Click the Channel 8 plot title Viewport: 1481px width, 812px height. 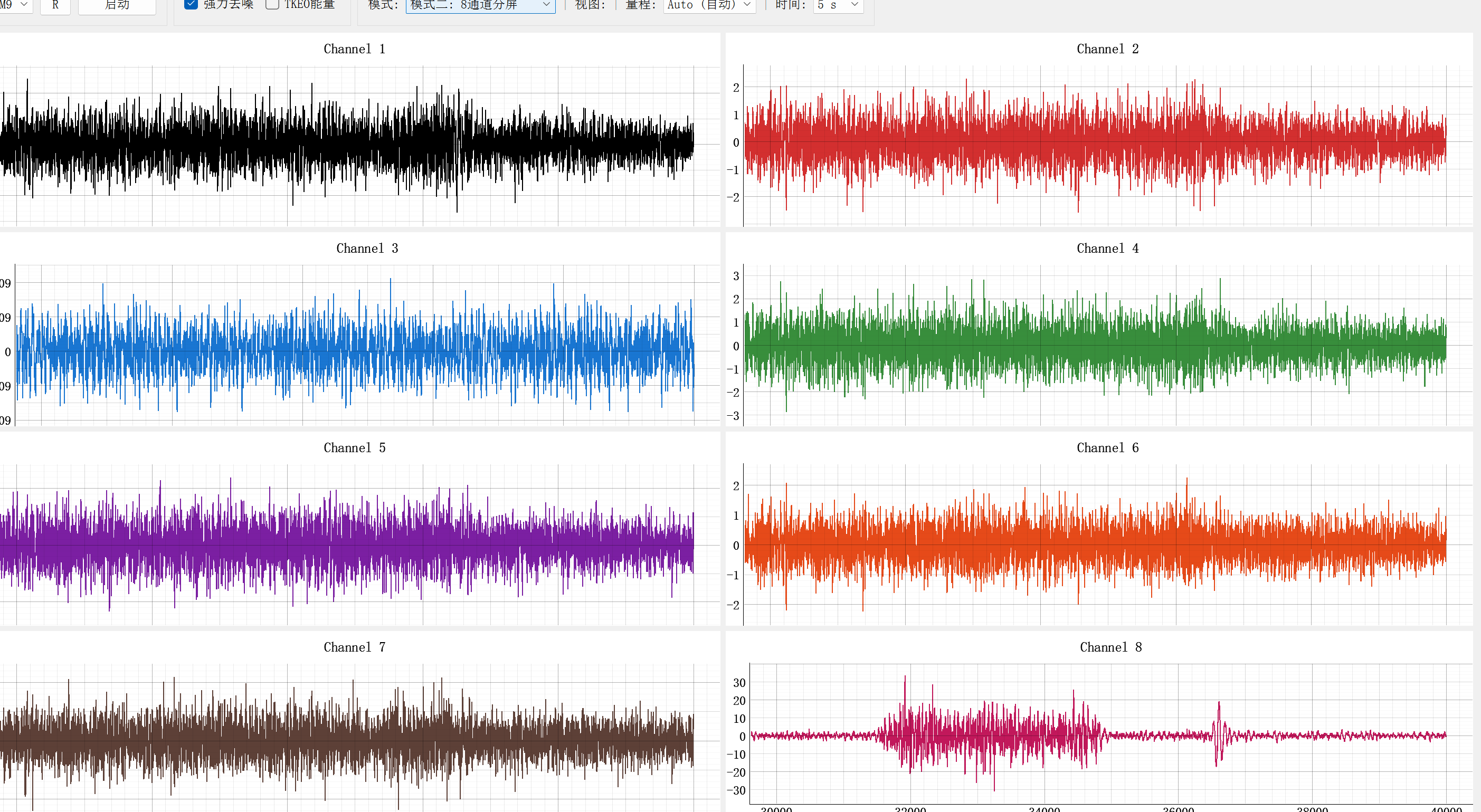(1110, 647)
